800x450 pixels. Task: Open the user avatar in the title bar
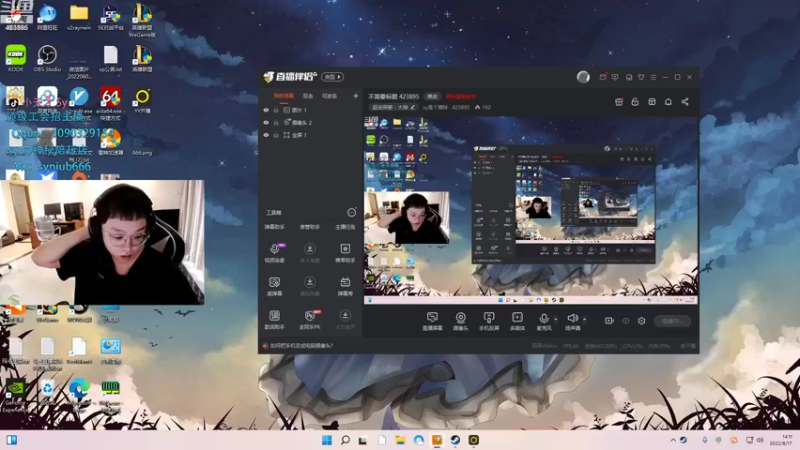(583, 77)
